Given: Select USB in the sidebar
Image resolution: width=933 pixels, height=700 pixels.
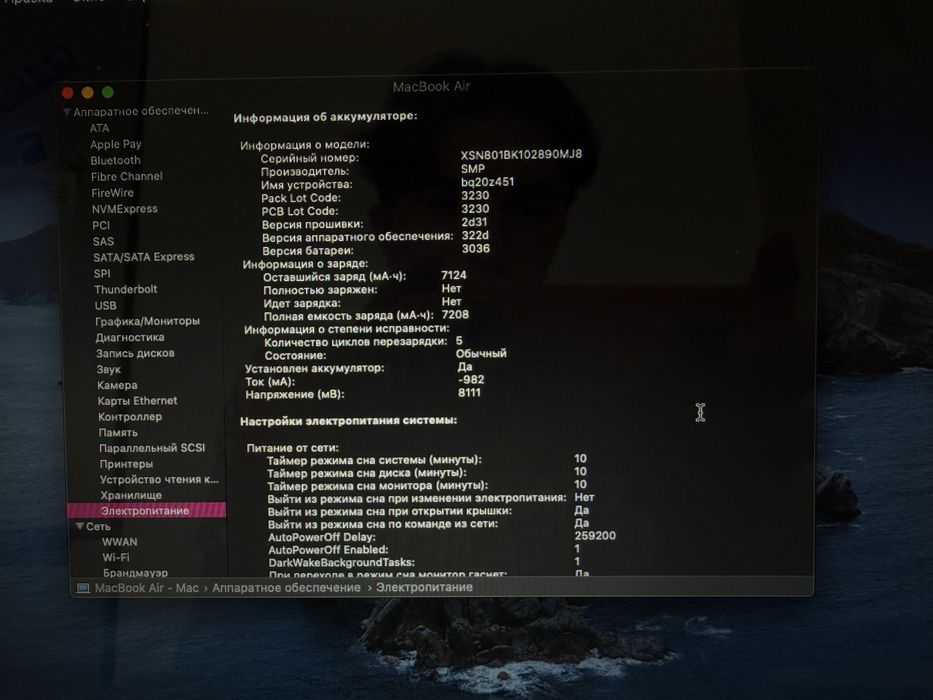Looking at the screenshot, I should point(105,305).
